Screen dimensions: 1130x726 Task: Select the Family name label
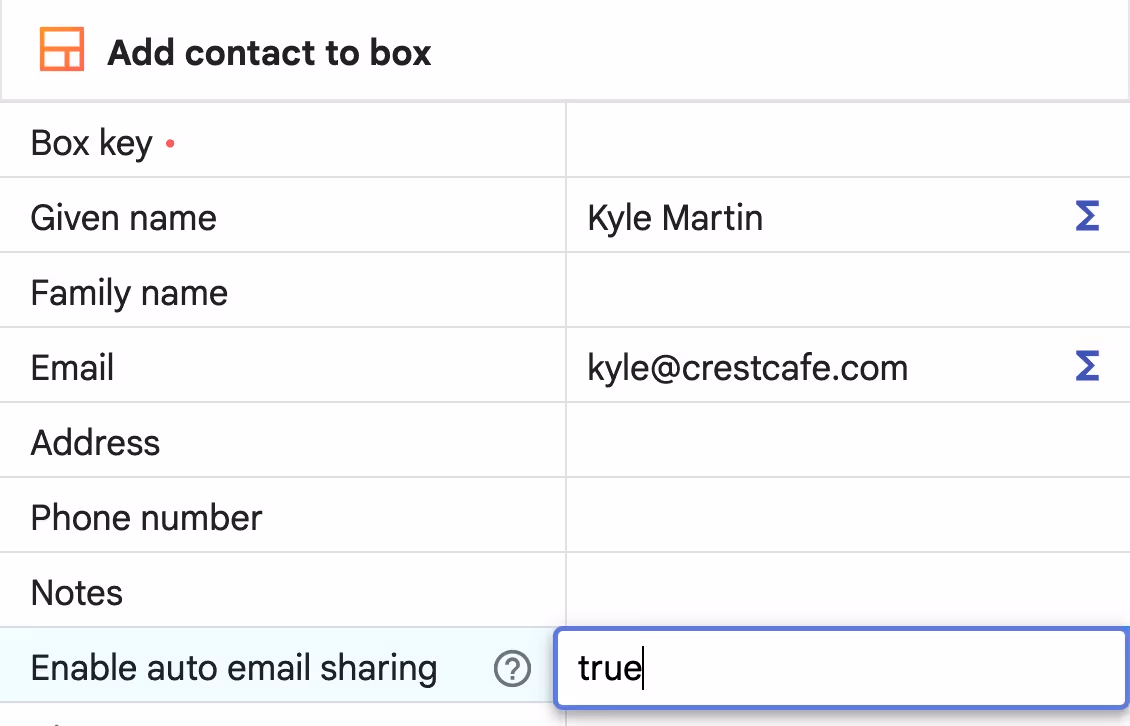coord(129,293)
